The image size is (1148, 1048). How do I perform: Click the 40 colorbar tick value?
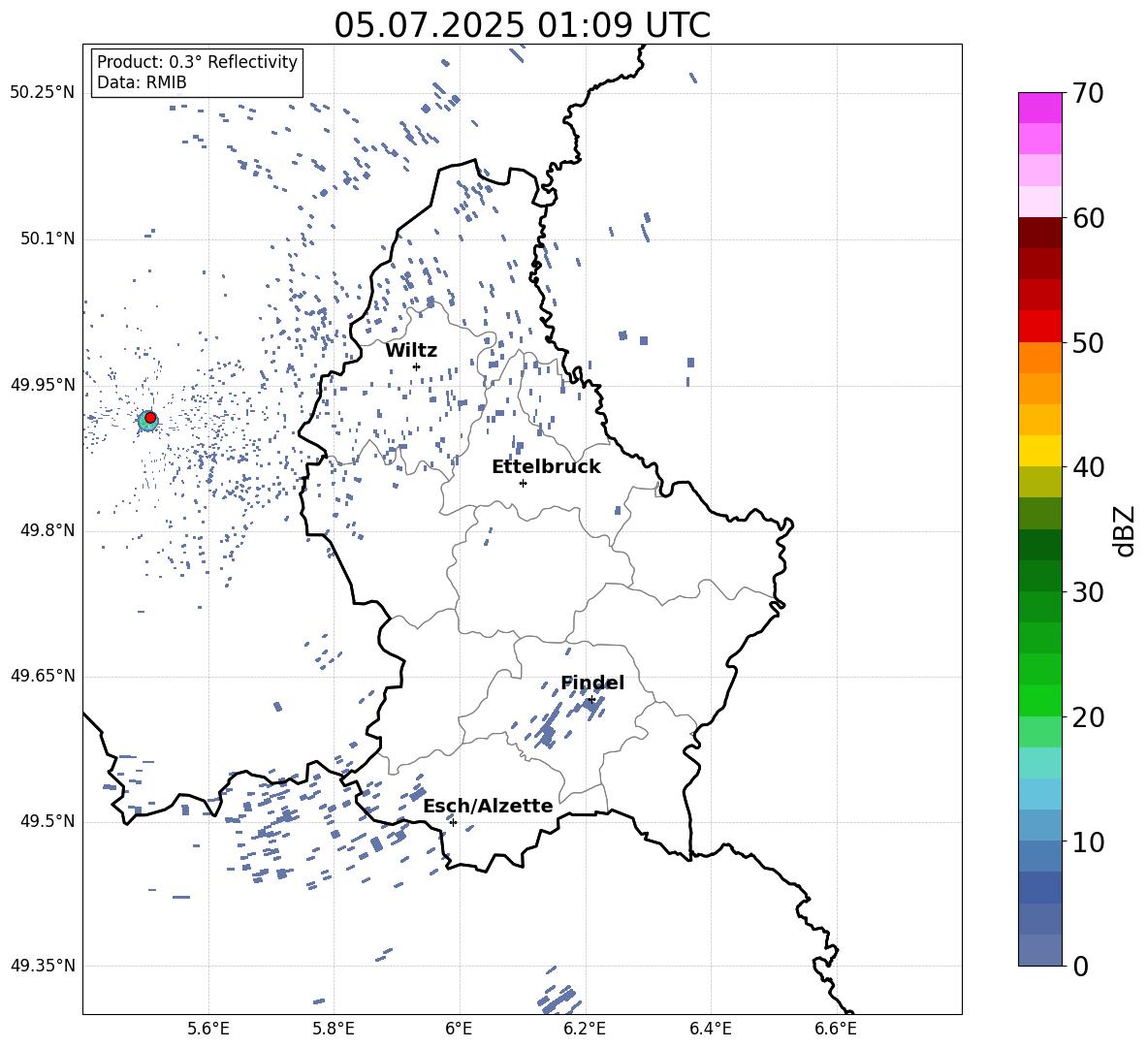tap(1088, 467)
